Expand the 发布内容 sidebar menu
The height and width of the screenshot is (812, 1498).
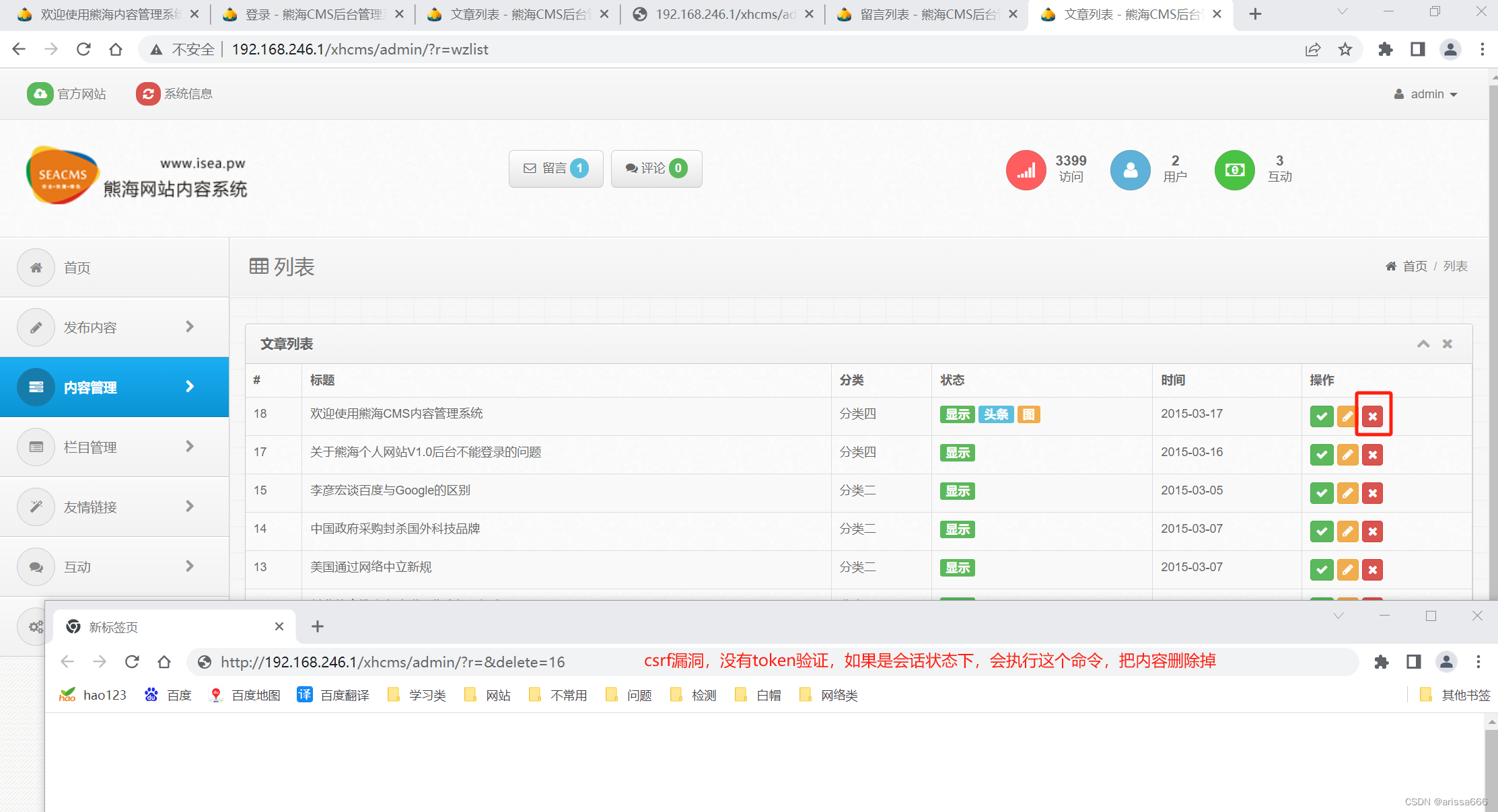tap(114, 327)
